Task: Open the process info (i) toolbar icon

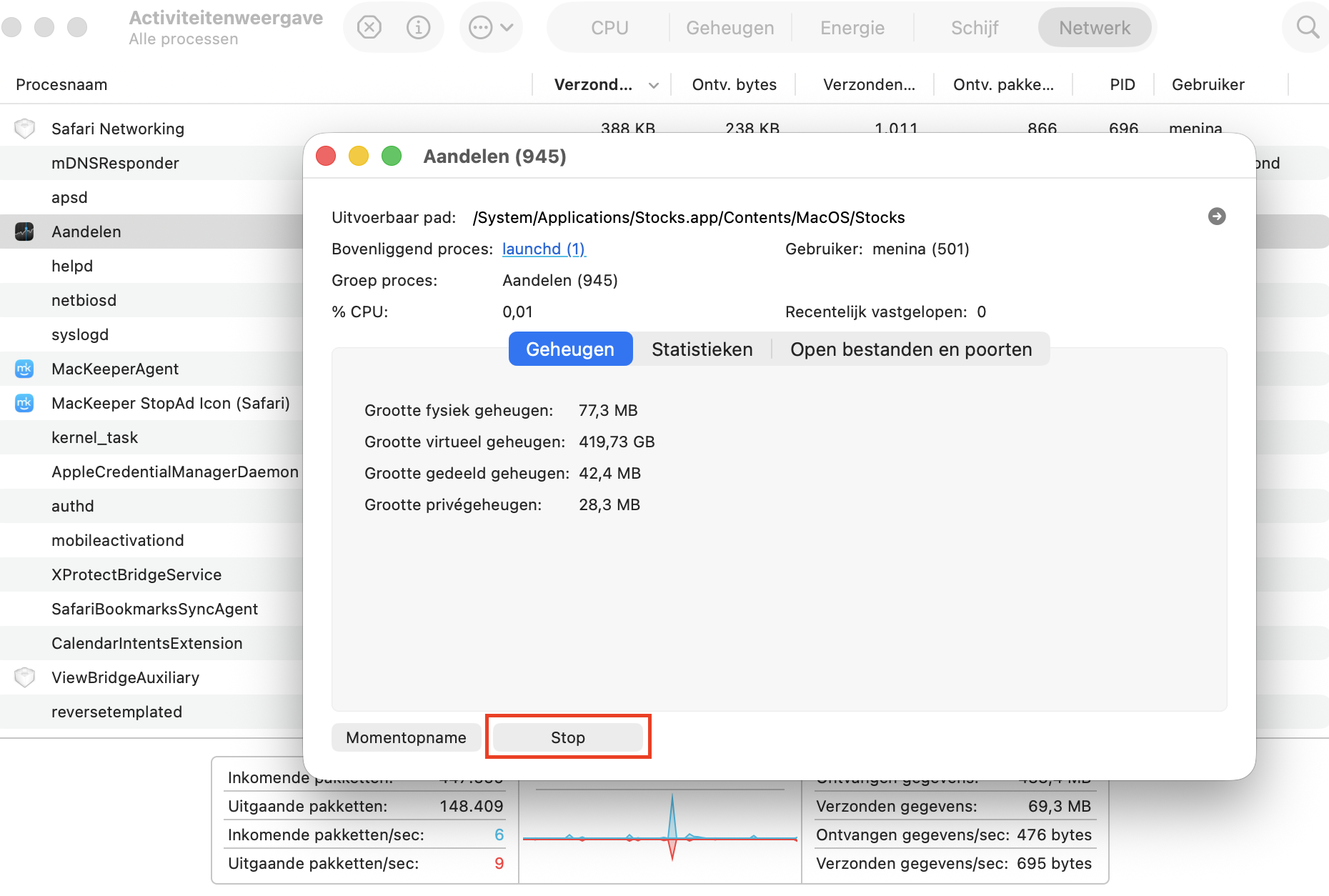Action: [x=419, y=27]
